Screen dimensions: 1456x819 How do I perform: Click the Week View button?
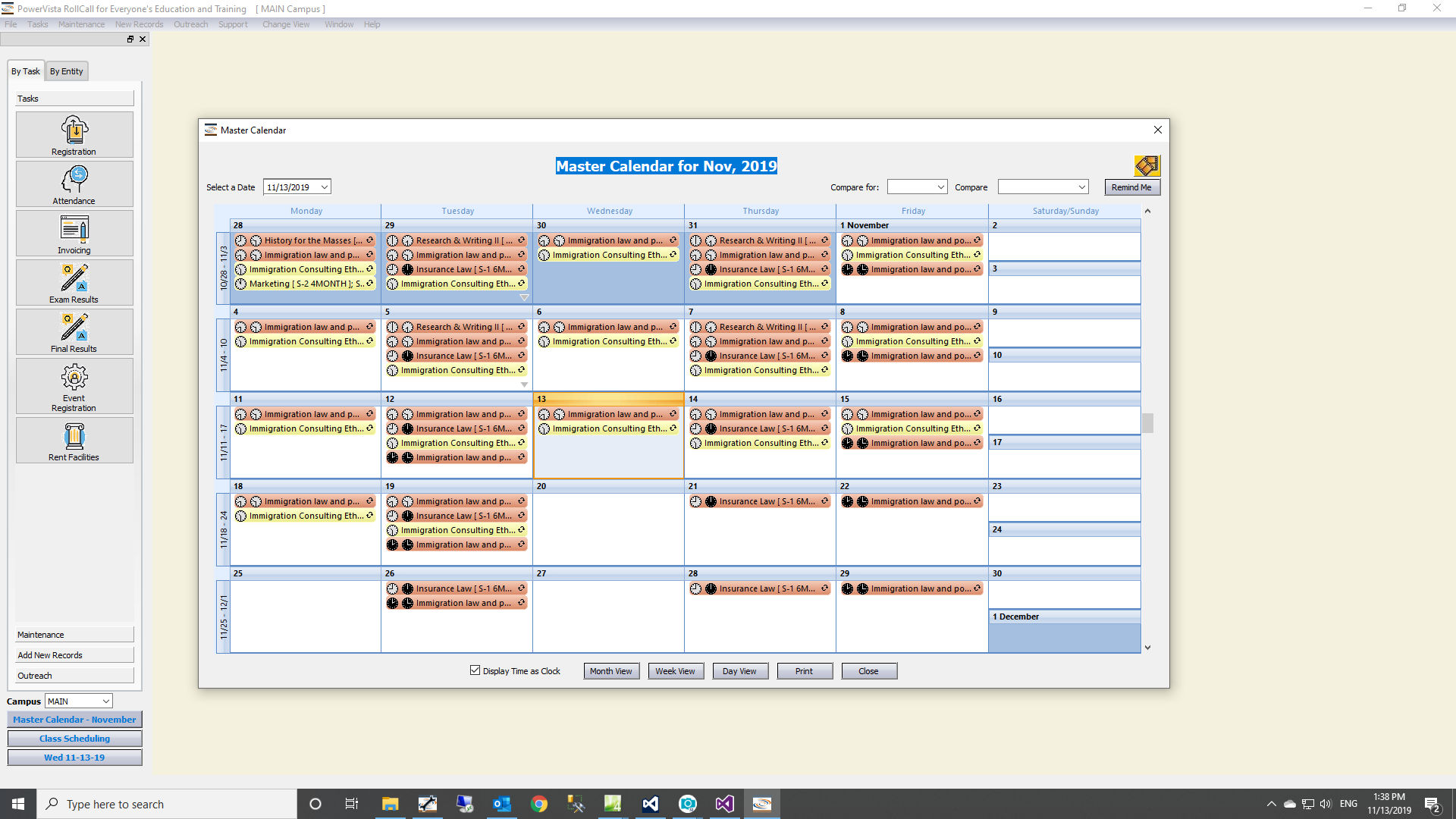675,670
